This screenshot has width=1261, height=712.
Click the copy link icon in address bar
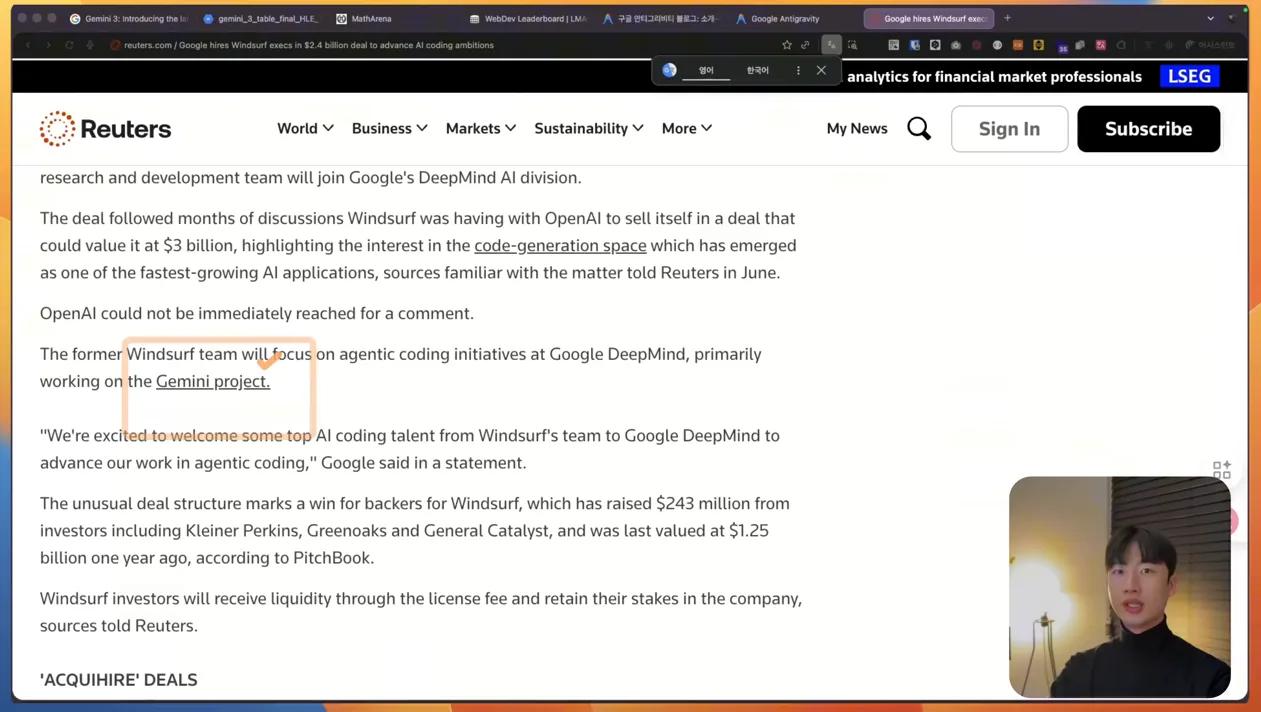[x=805, y=45]
